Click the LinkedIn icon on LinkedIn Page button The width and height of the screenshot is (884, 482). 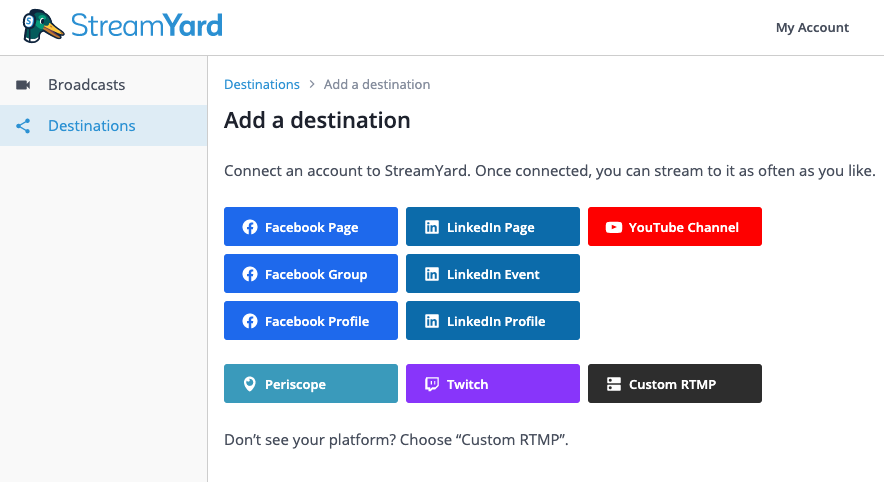click(432, 227)
